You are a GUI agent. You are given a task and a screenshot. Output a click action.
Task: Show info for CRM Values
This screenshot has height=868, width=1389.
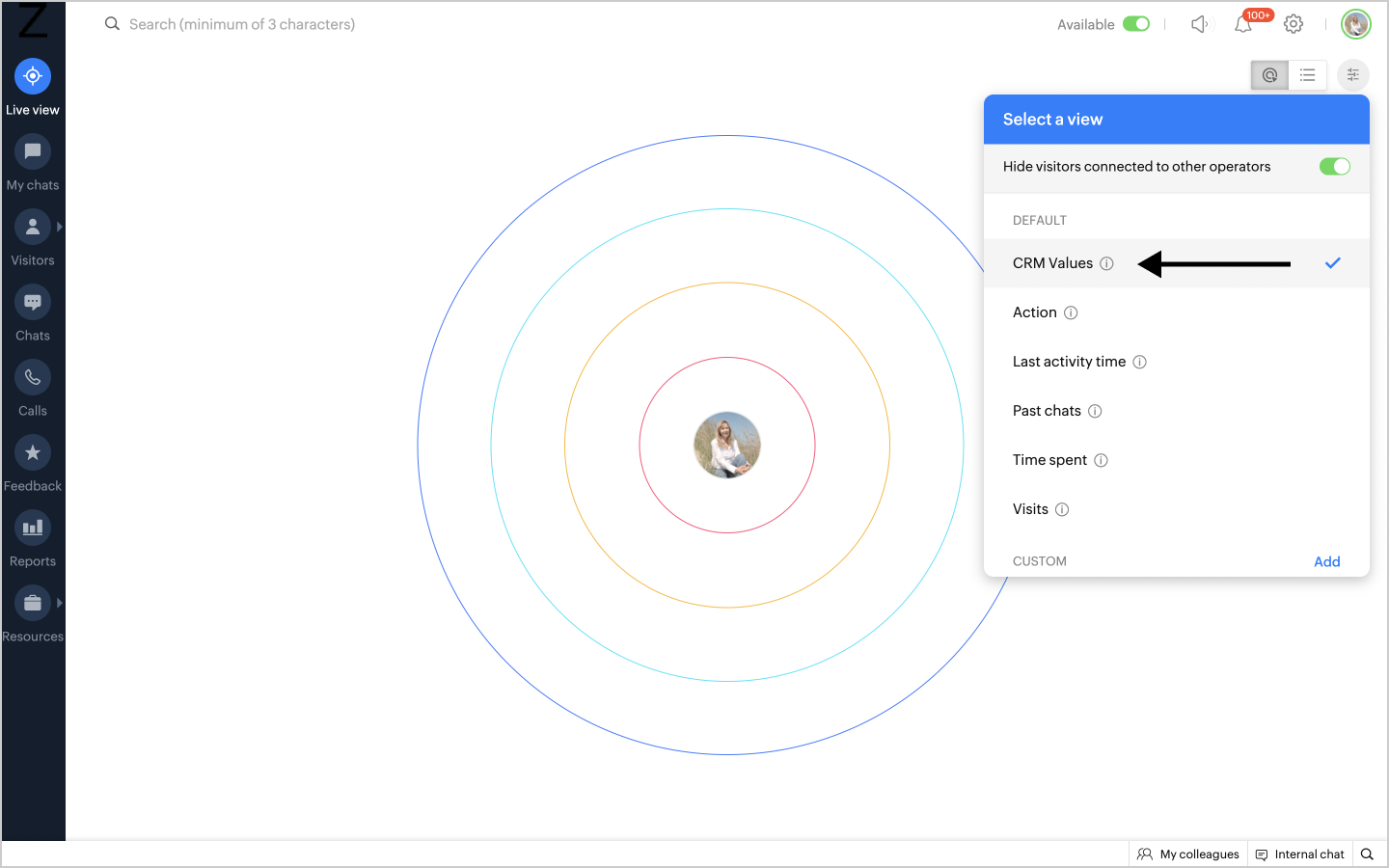1106,263
